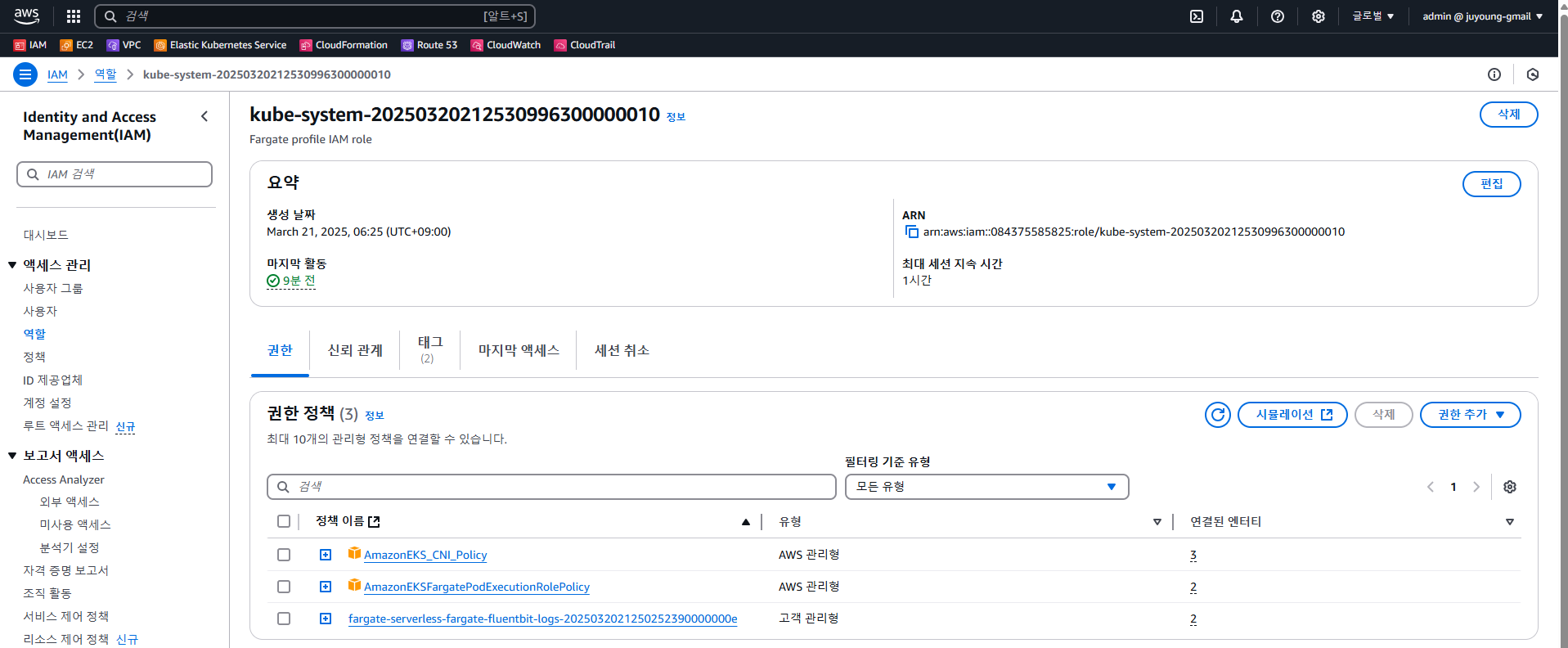Image resolution: width=1568 pixels, height=648 pixels.
Task: Click the 편집 button in summary
Action: pos(1491,184)
